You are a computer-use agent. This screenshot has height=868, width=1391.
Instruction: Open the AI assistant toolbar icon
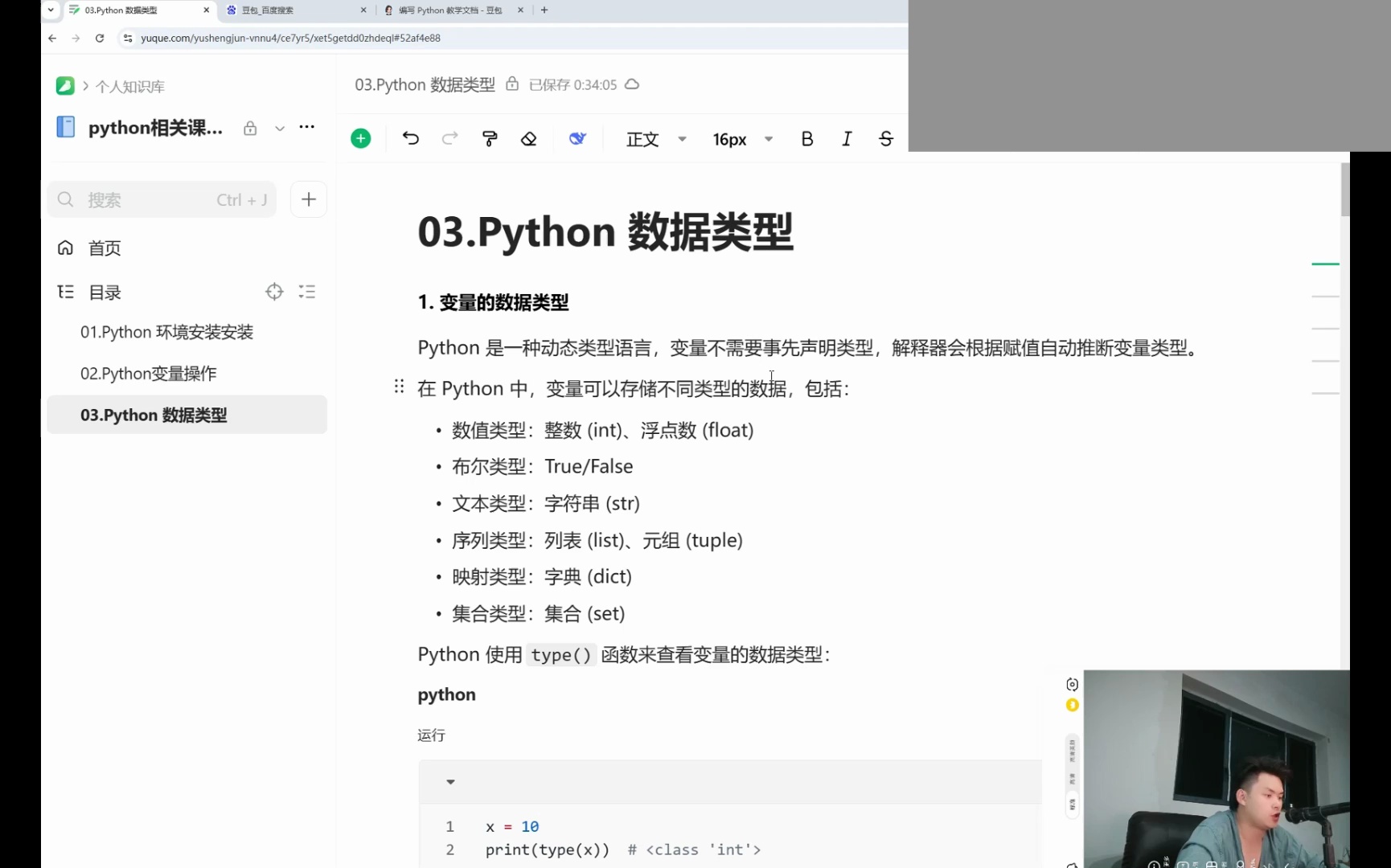click(577, 138)
